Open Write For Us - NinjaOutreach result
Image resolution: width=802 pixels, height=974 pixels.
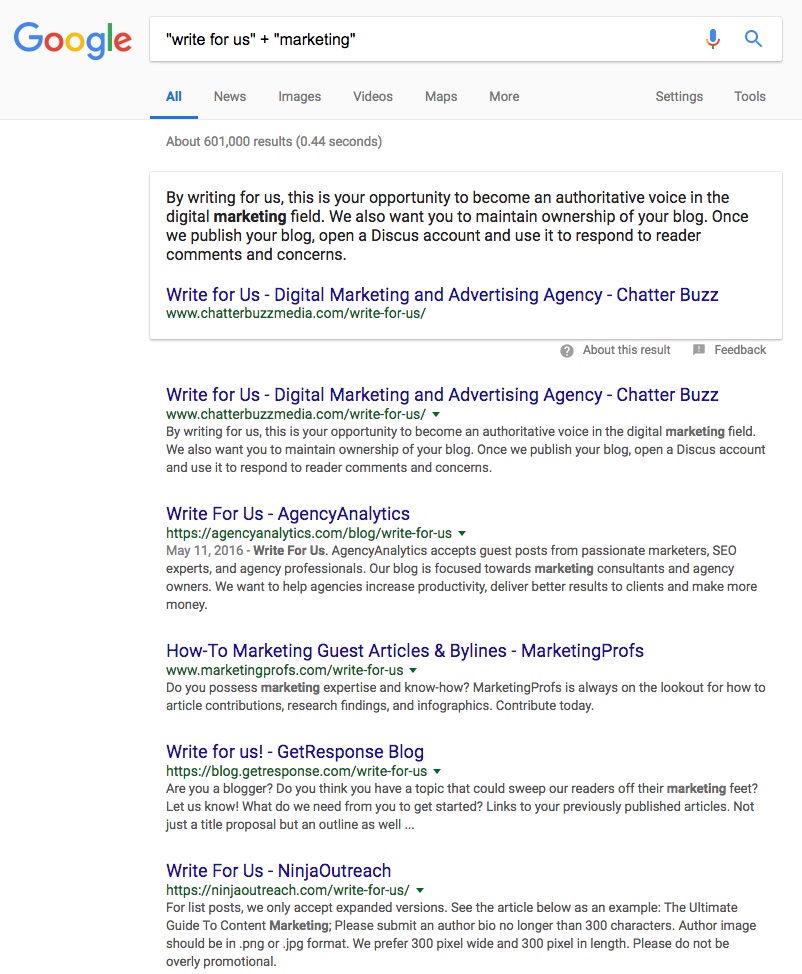pos(278,870)
